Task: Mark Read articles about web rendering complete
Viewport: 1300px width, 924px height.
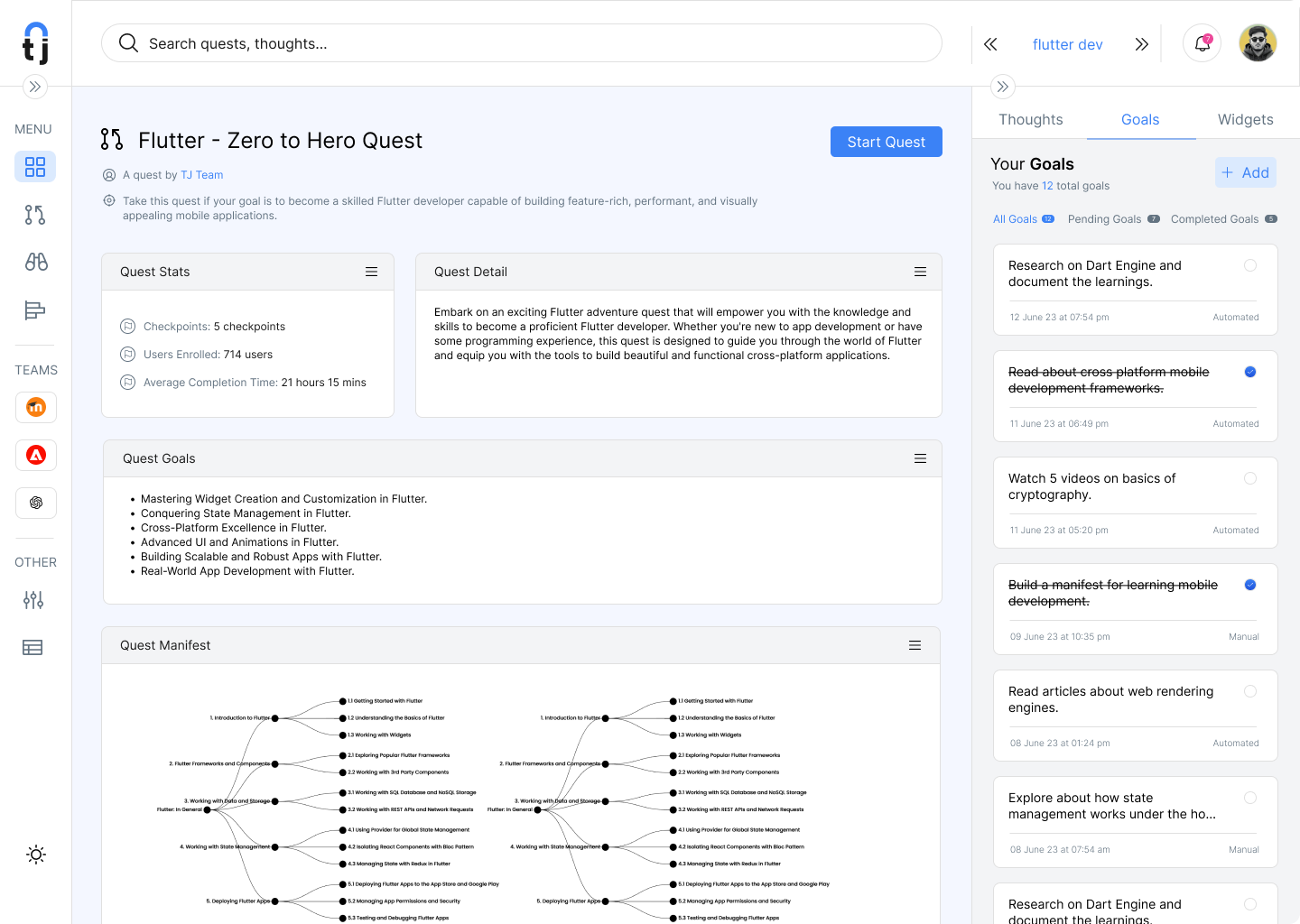Action: click(1250, 691)
